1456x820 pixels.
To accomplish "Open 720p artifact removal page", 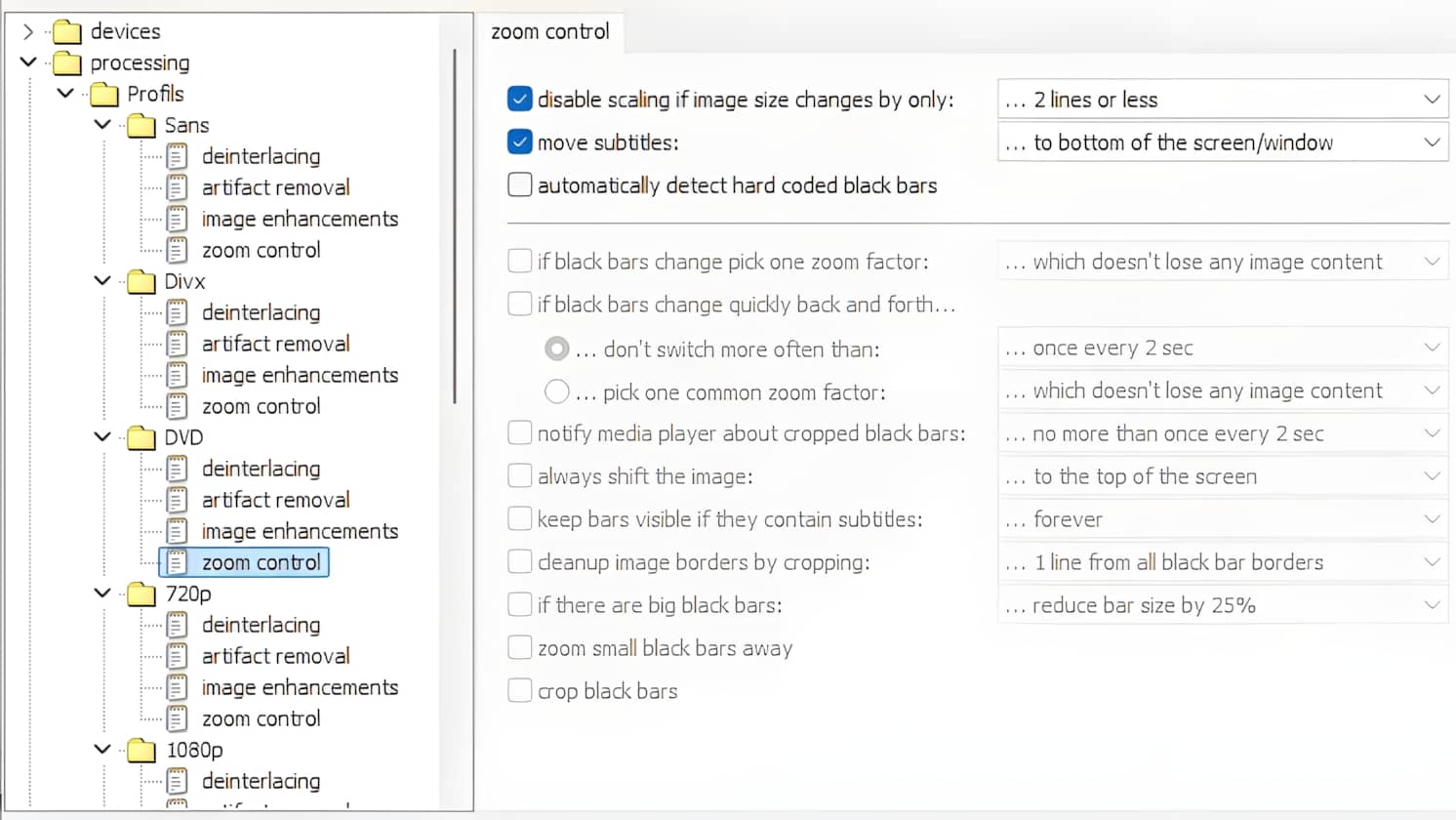I will tap(275, 657).
